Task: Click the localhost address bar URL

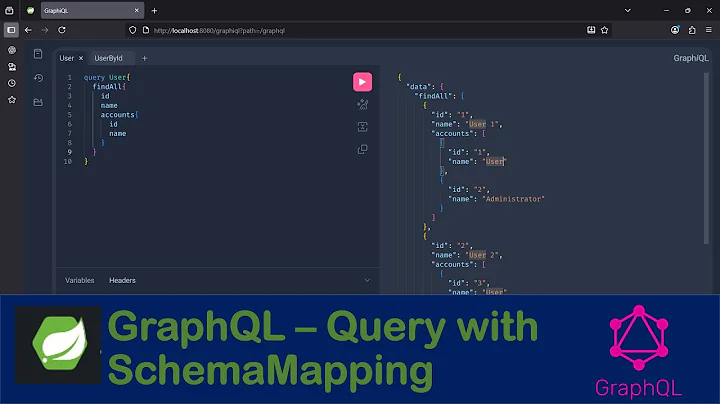Action: click(x=219, y=31)
